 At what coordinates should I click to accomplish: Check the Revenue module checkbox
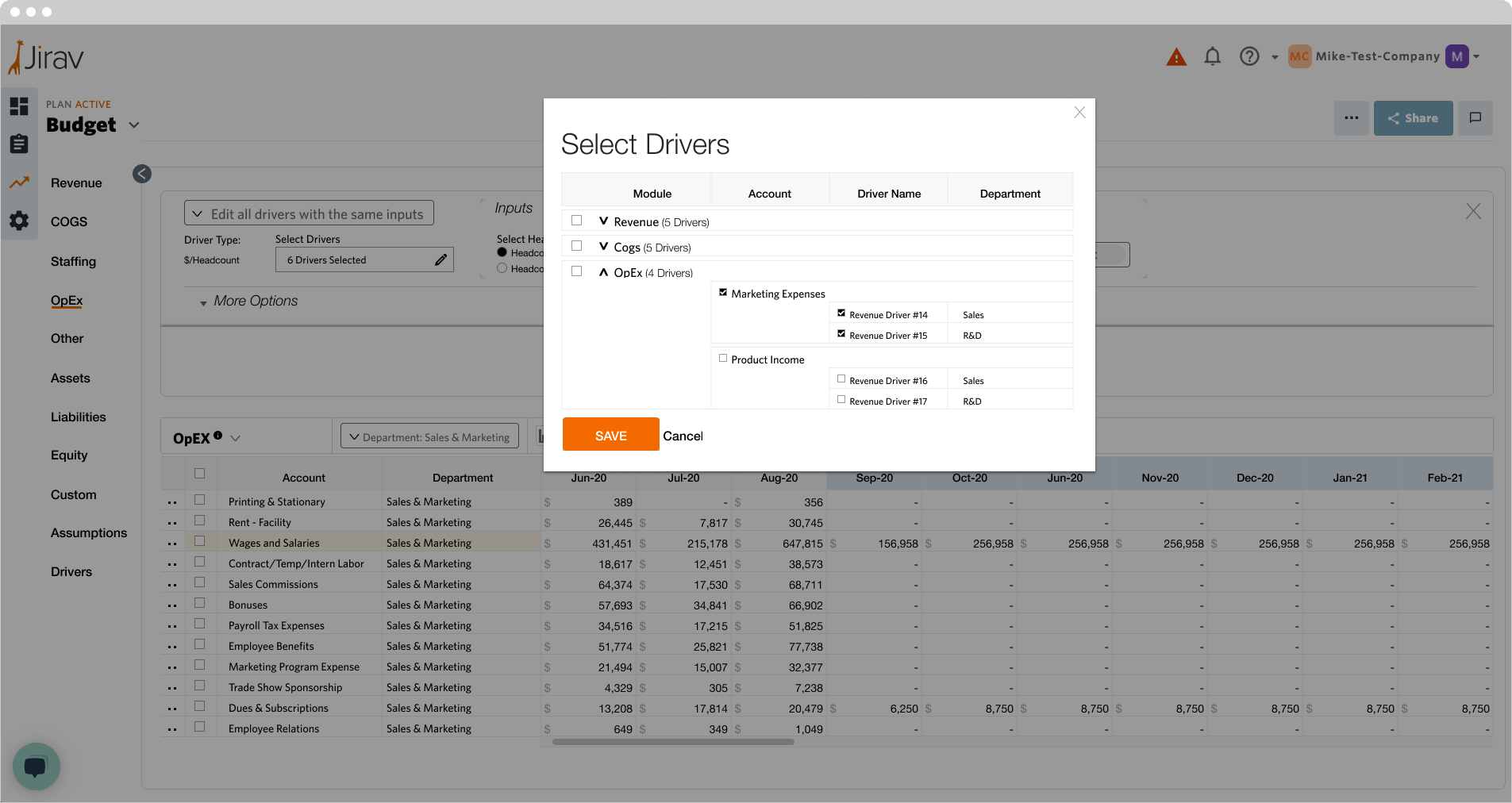(577, 221)
